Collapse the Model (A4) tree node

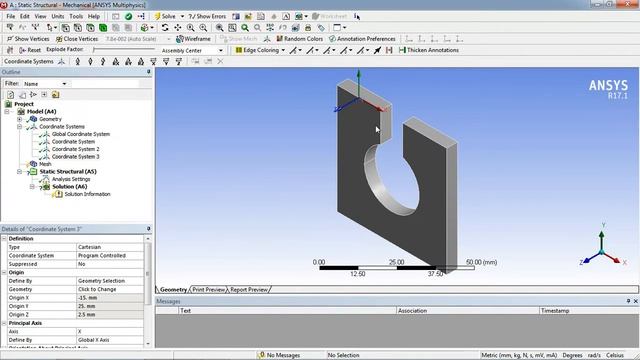pyautogui.click(x=7, y=111)
